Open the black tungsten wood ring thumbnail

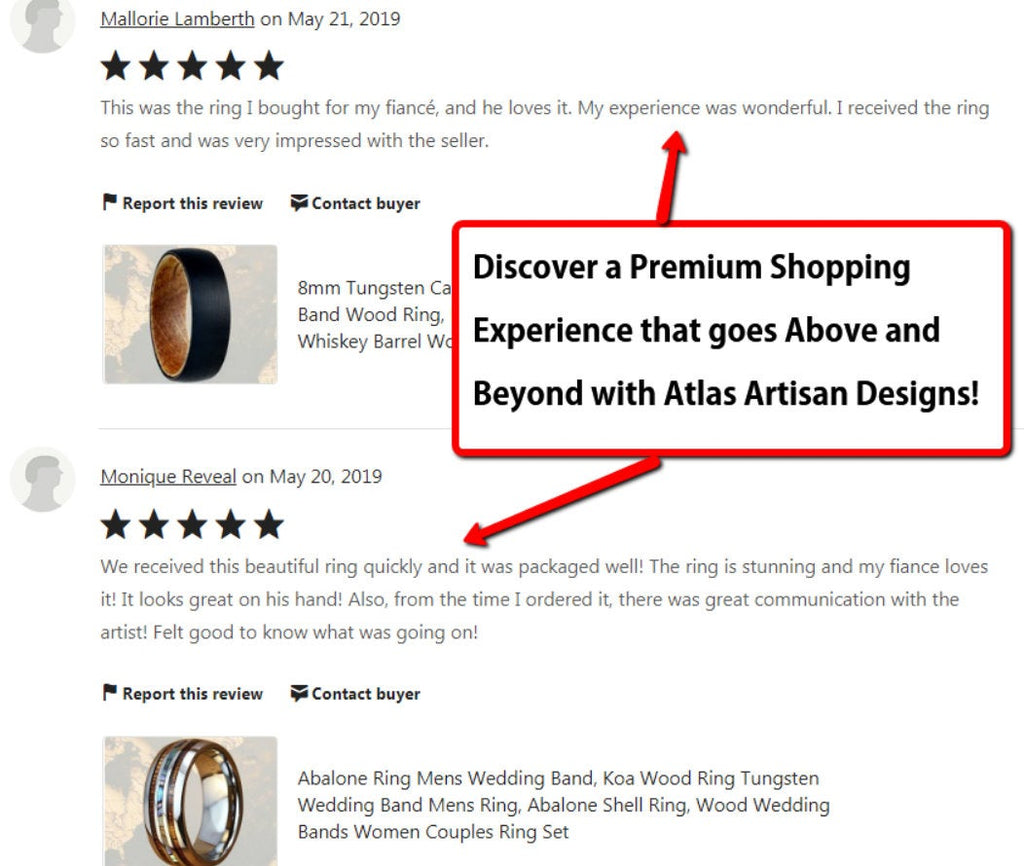pos(190,314)
